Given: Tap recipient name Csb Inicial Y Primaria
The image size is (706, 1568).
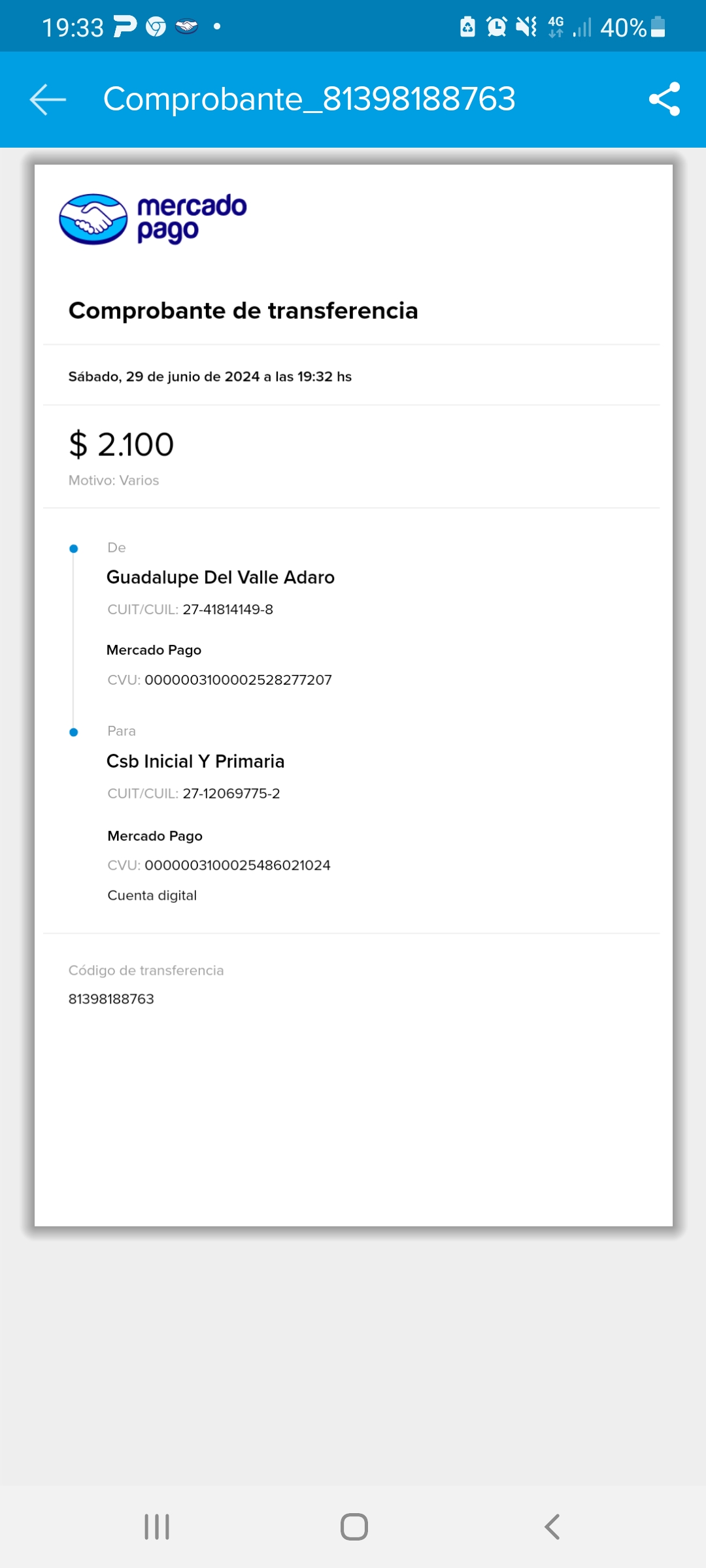Looking at the screenshot, I should pos(195,762).
